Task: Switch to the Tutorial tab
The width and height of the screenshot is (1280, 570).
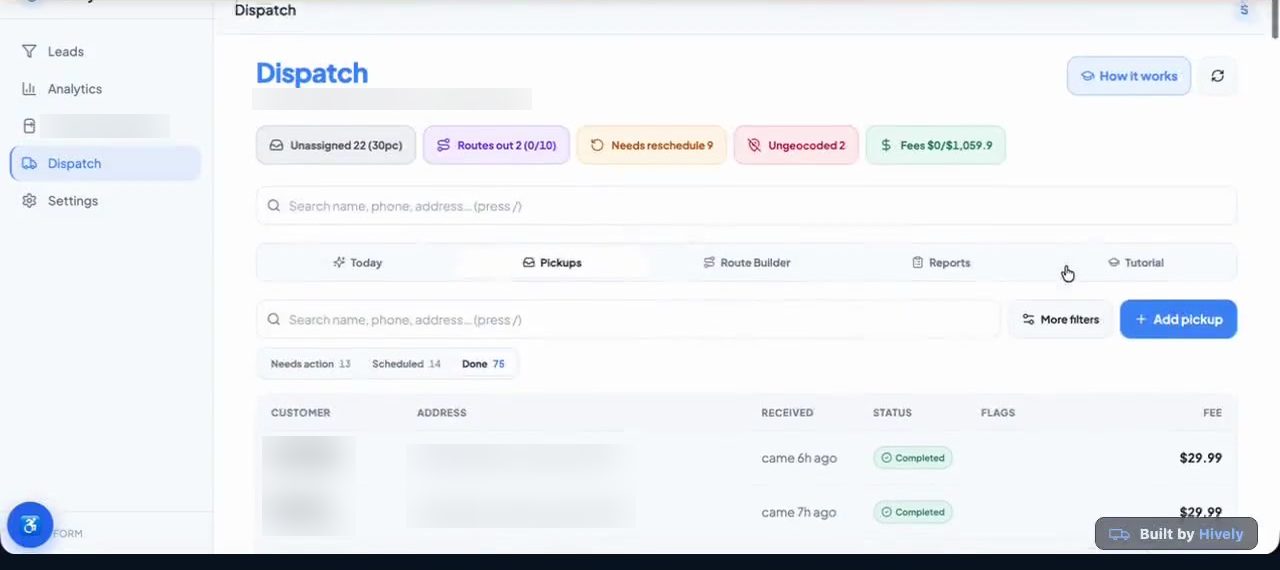Action: [x=1135, y=263]
